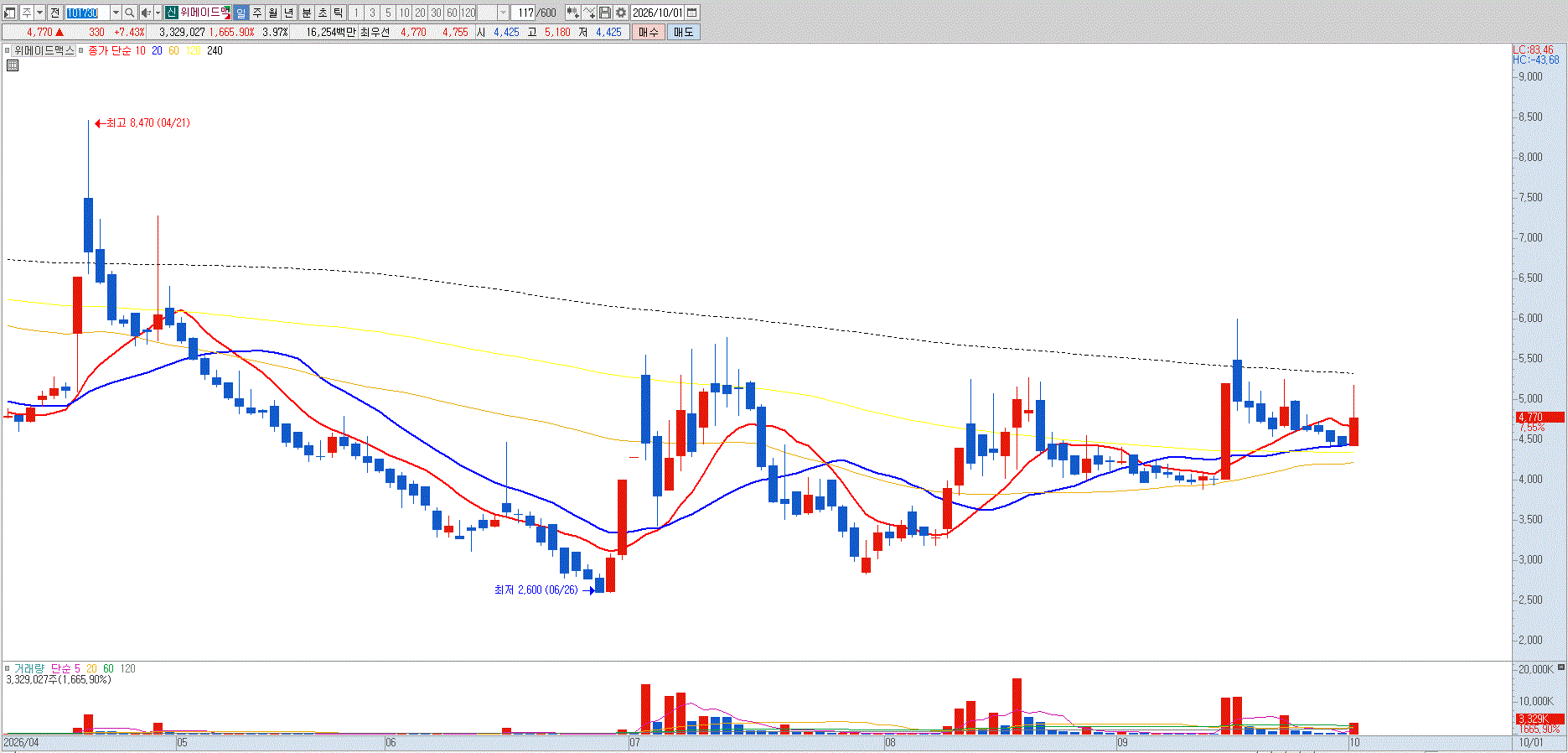Viewport: 1568px width, 753px height.
Task: Click the 매도 sell button
Action: click(684, 32)
